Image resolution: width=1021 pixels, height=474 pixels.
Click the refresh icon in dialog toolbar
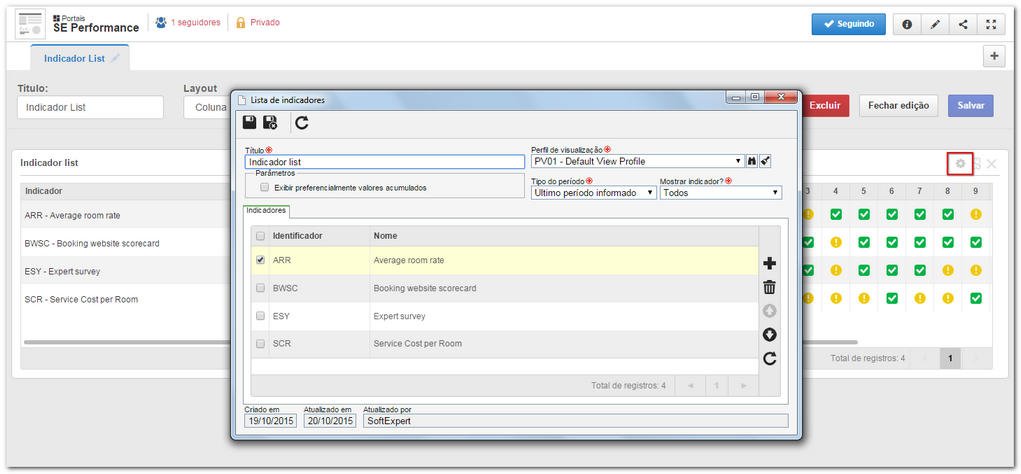tap(301, 122)
